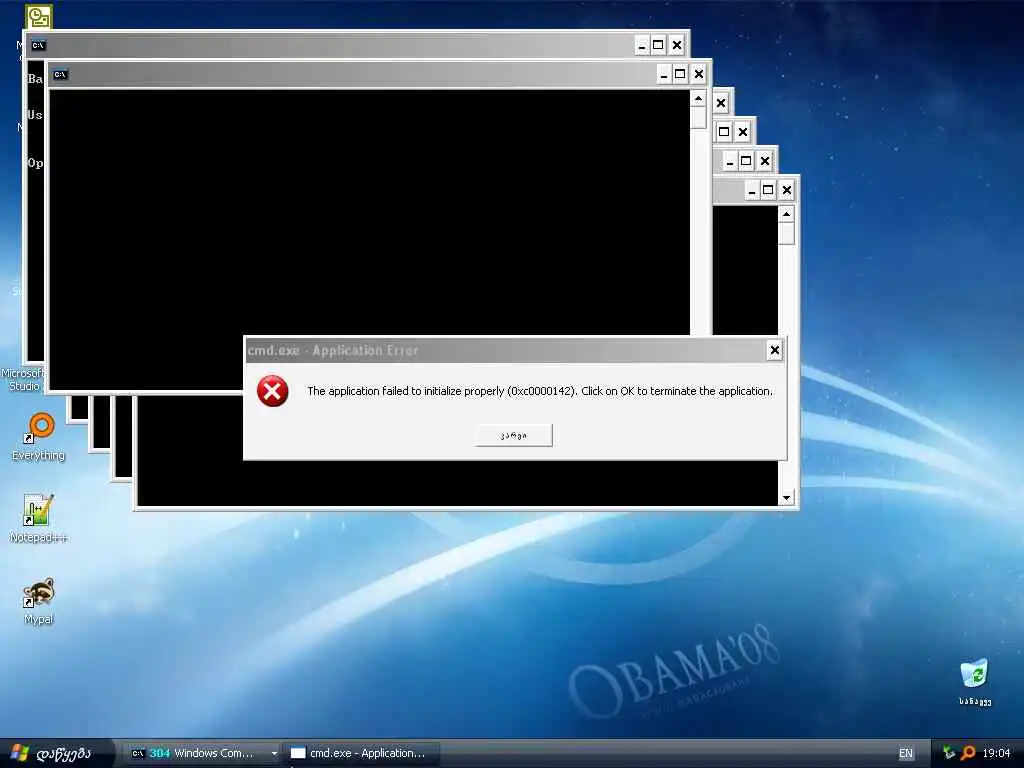Click the red error icon in the dialog

[x=272, y=391]
